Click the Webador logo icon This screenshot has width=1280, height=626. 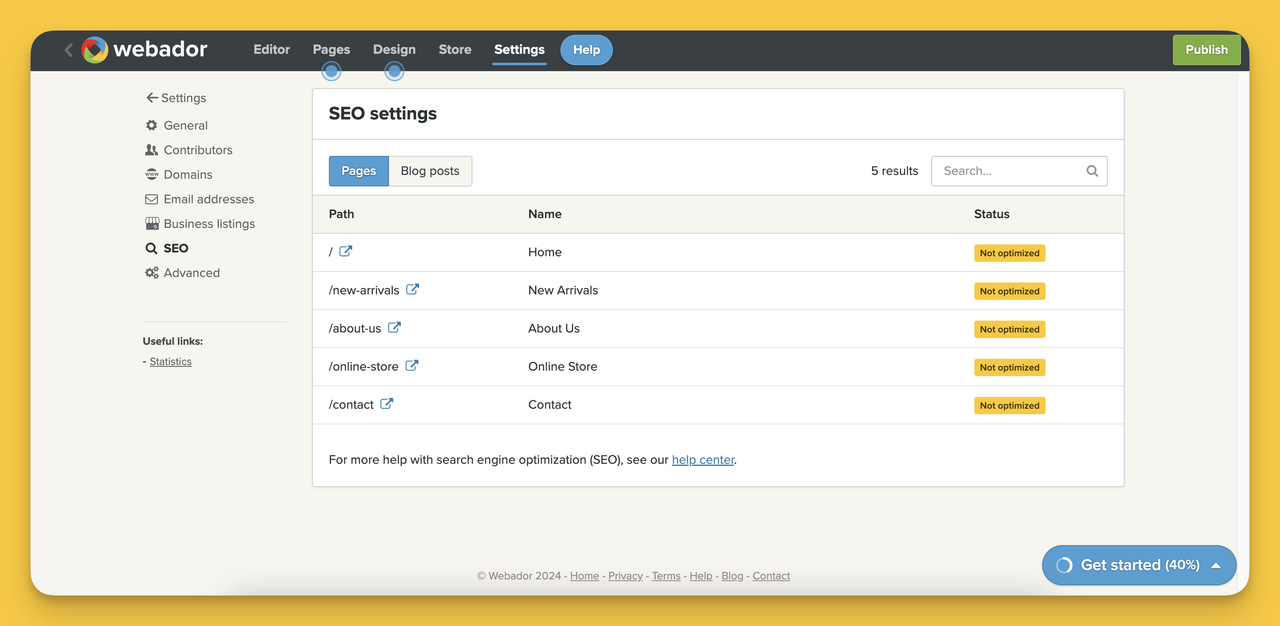click(x=95, y=50)
